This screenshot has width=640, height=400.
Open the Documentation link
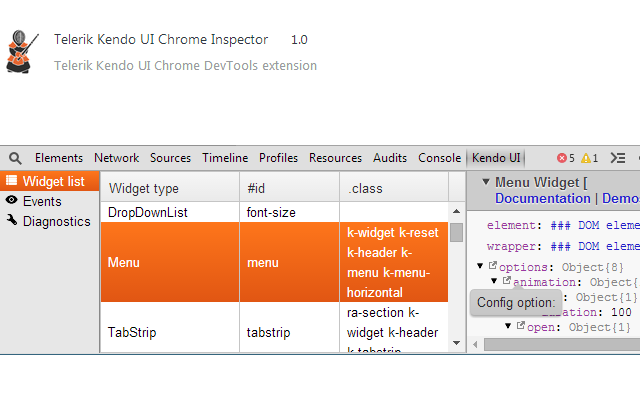point(542,198)
